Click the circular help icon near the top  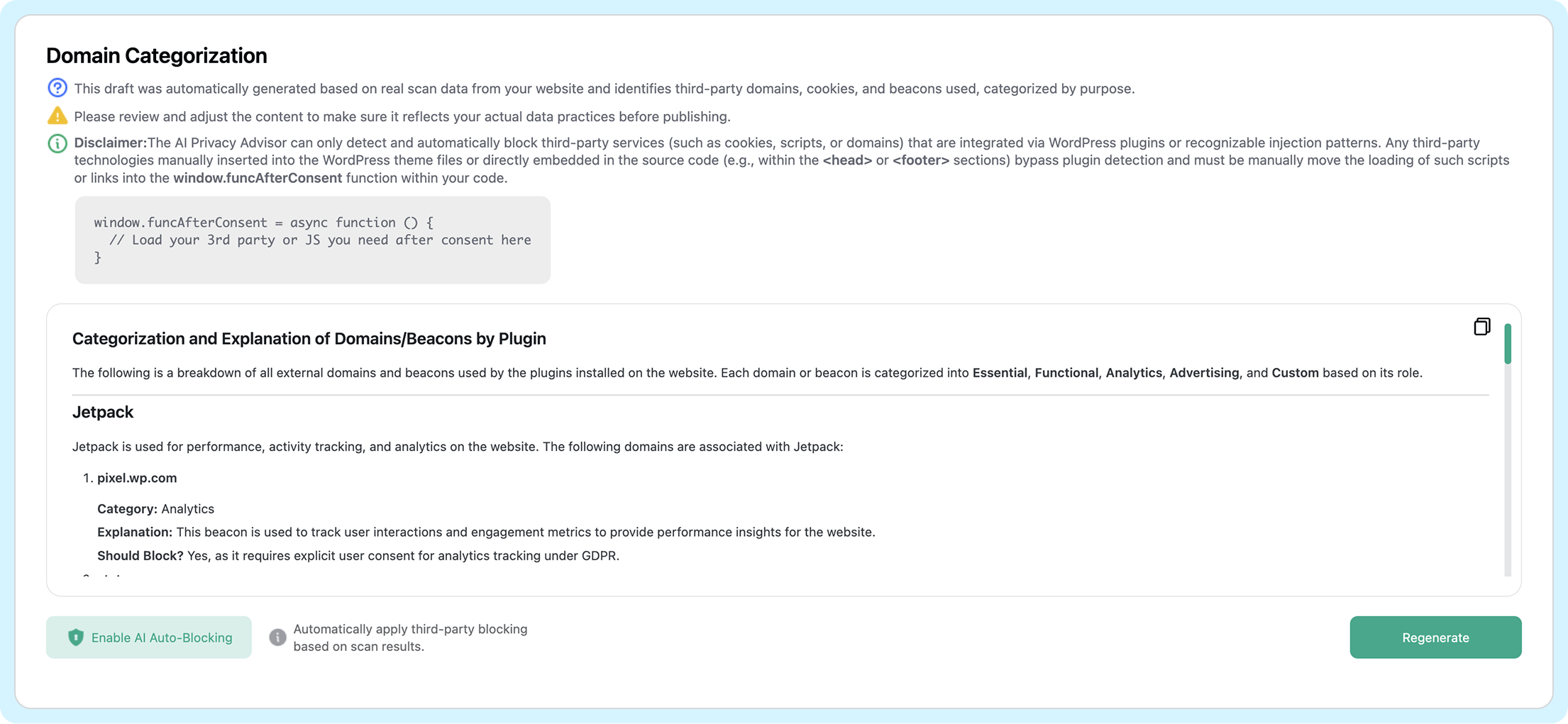click(x=57, y=88)
